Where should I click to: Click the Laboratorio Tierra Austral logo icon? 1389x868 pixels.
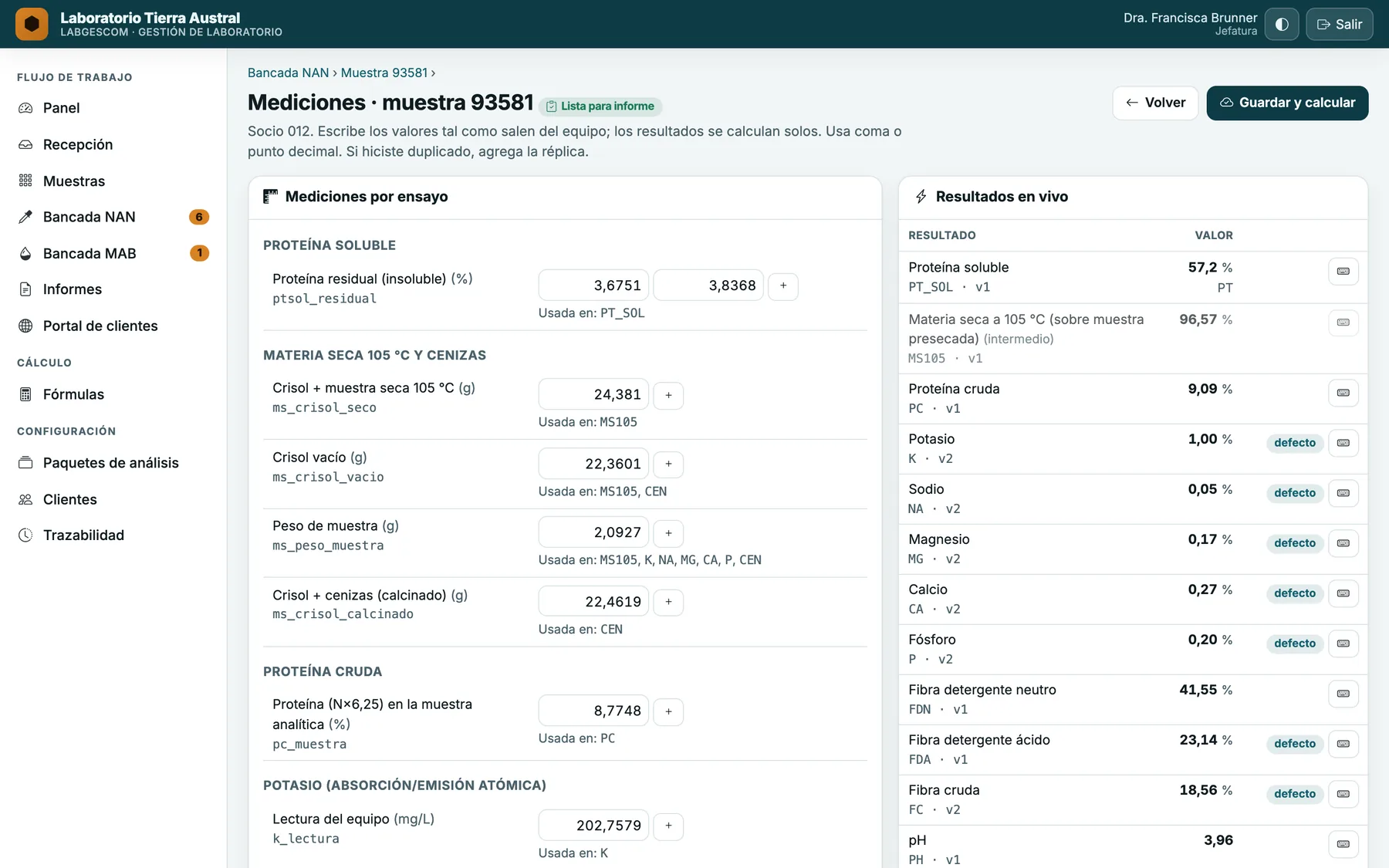pos(32,24)
